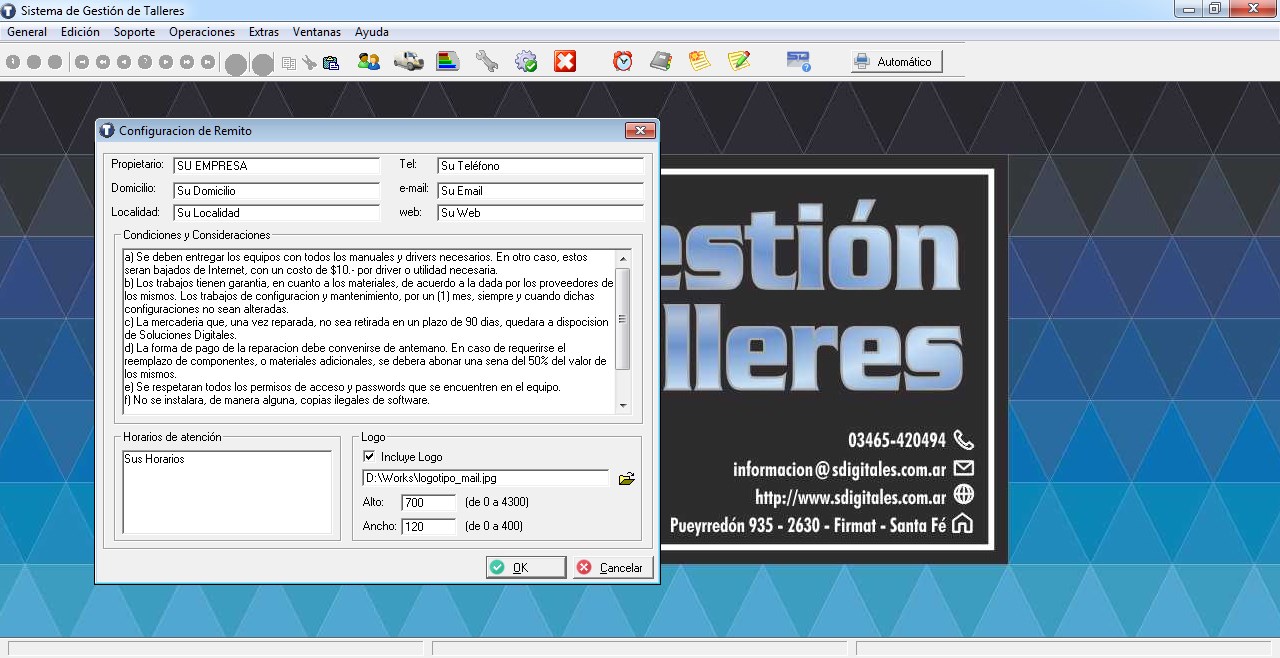Click the OK button

[x=526, y=568]
